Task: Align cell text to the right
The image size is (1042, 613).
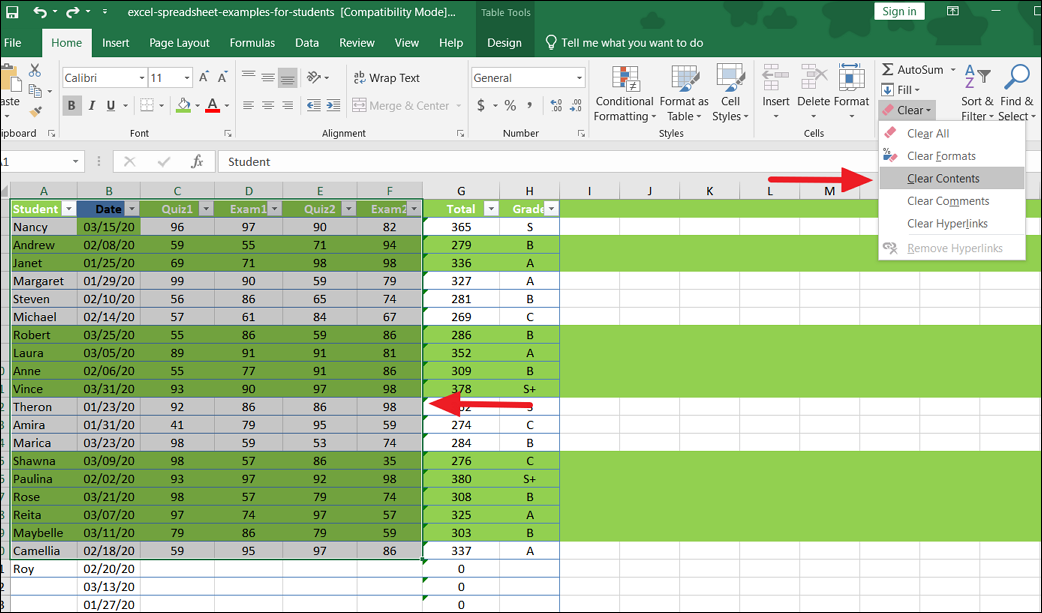Action: pos(287,105)
